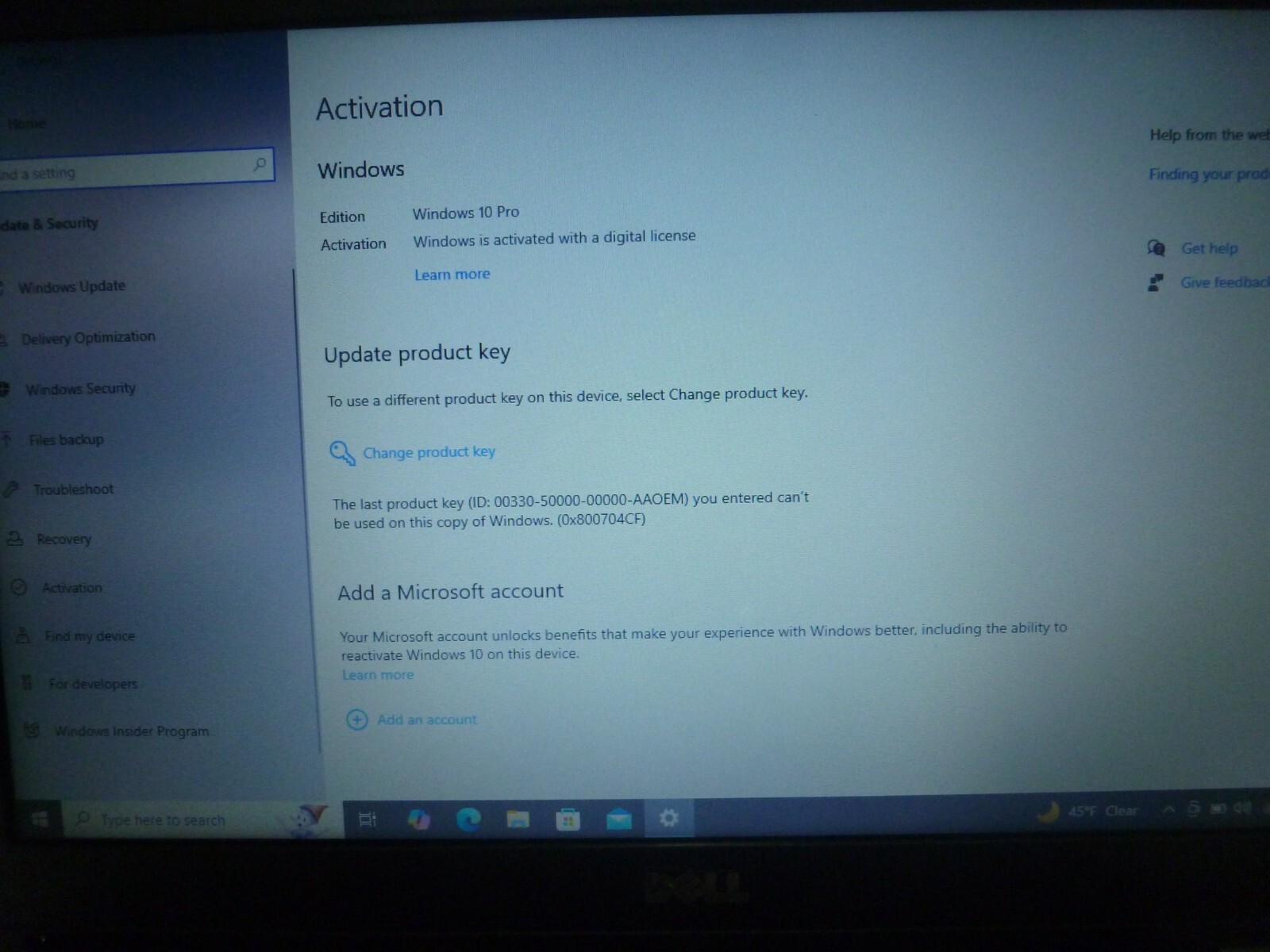Click Settings gear in taskbar
This screenshot has width=1270, height=952.
coord(668,818)
